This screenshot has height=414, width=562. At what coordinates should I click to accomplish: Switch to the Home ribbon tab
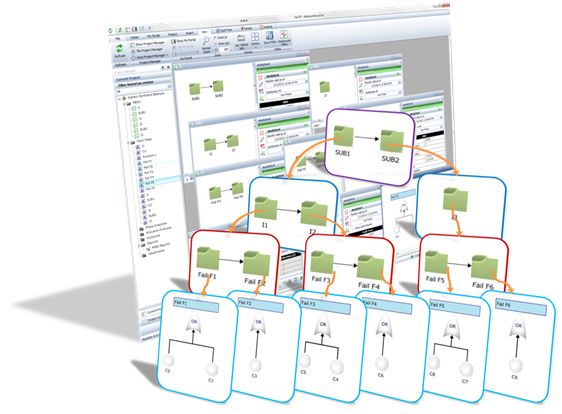pyautogui.click(x=134, y=37)
